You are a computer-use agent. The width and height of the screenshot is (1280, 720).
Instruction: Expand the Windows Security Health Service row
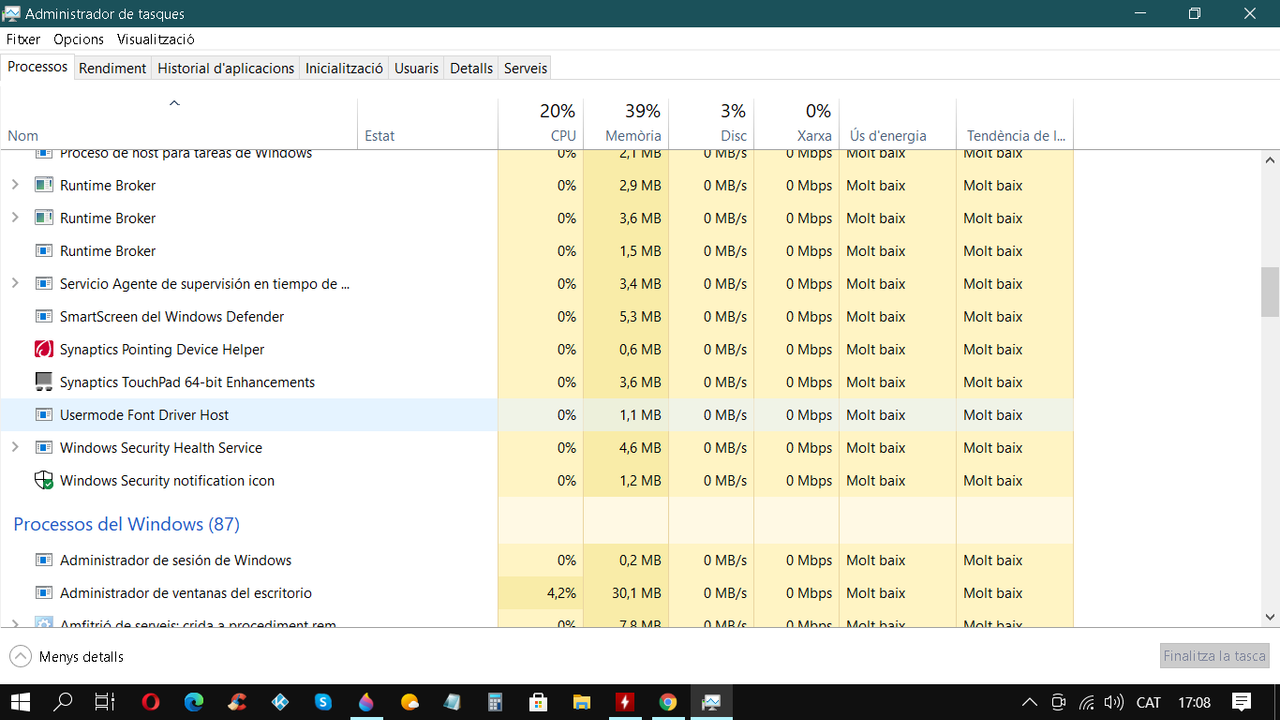click(15, 447)
